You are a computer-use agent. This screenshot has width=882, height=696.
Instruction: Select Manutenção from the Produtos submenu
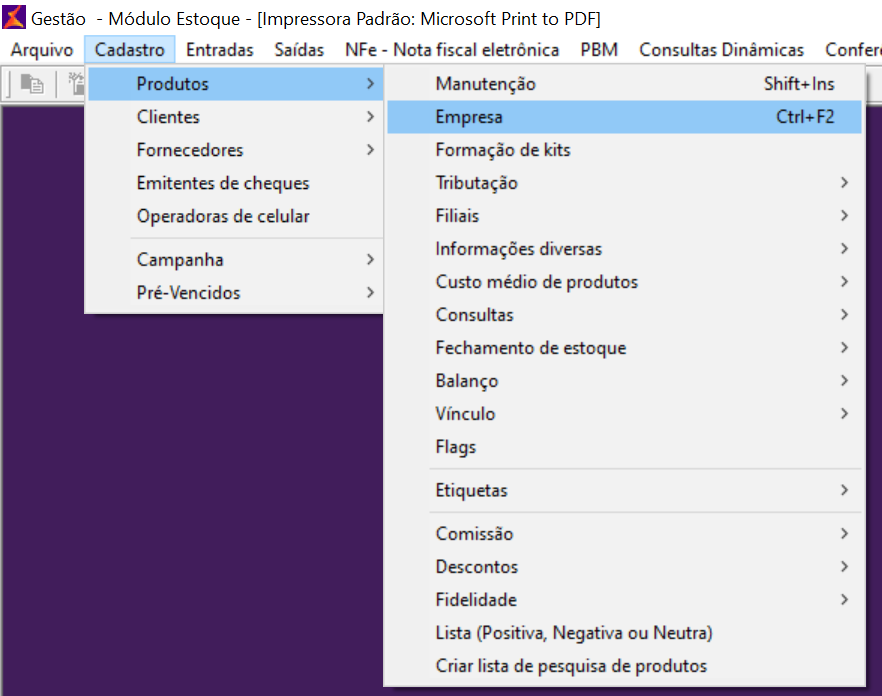pos(485,84)
